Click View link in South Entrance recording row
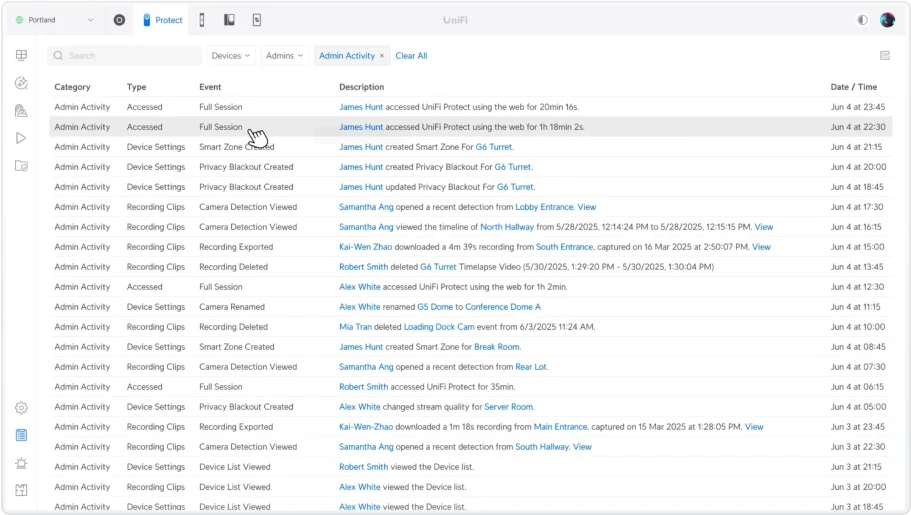The height and width of the screenshot is (515, 911). [761, 247]
